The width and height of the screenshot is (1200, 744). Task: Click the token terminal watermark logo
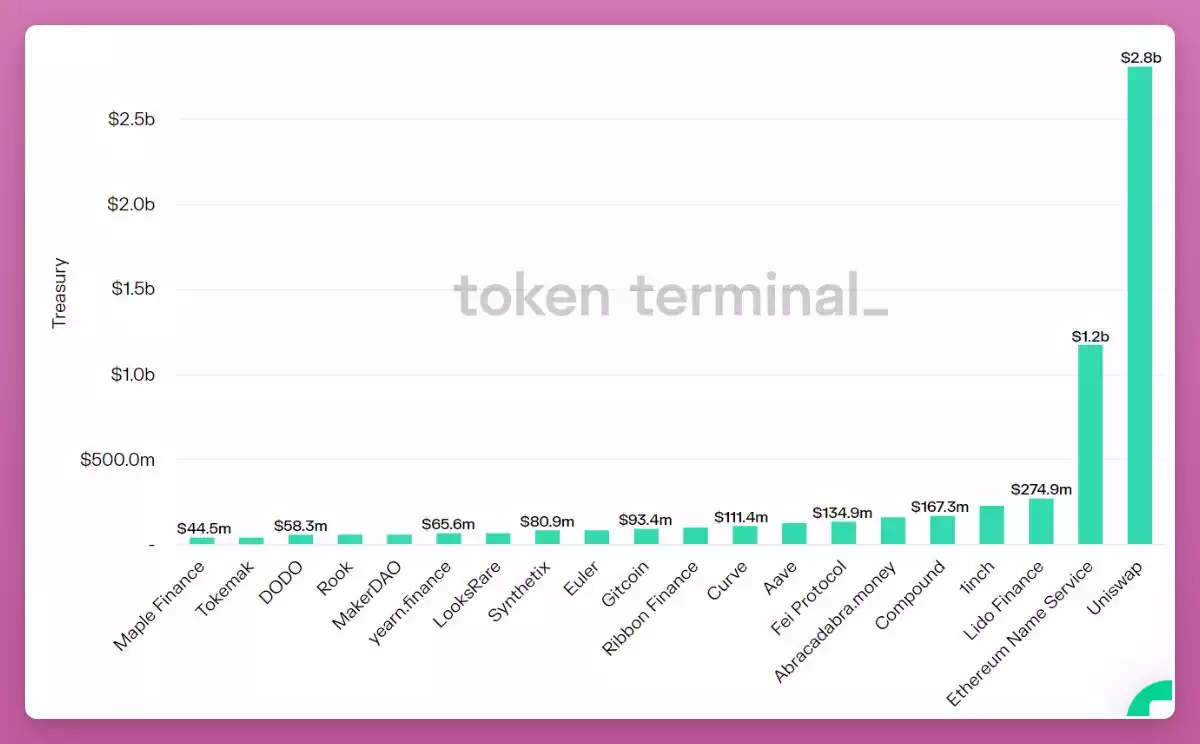(x=670, y=295)
